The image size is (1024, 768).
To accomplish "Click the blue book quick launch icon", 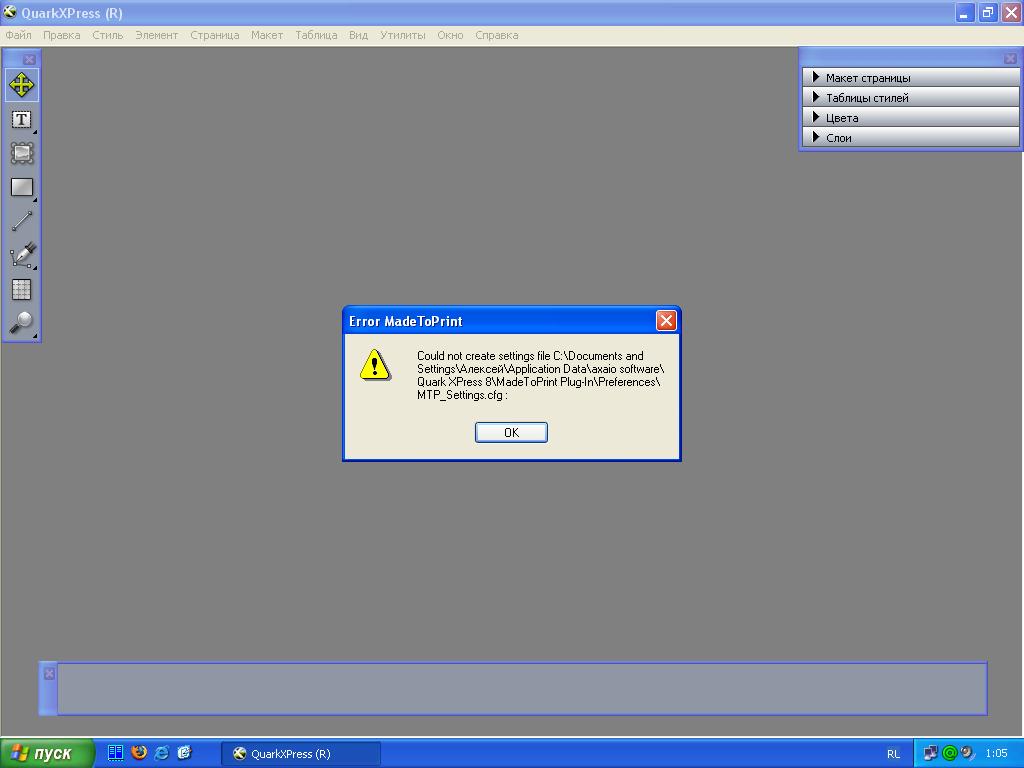I will point(116,753).
